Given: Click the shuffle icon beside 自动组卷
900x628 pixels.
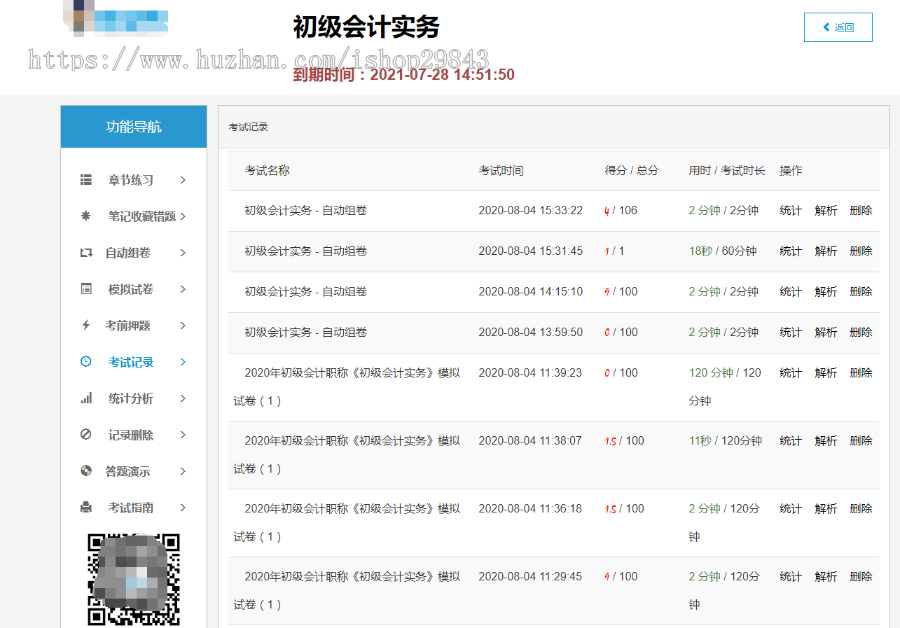Looking at the screenshot, I should click(x=86, y=253).
